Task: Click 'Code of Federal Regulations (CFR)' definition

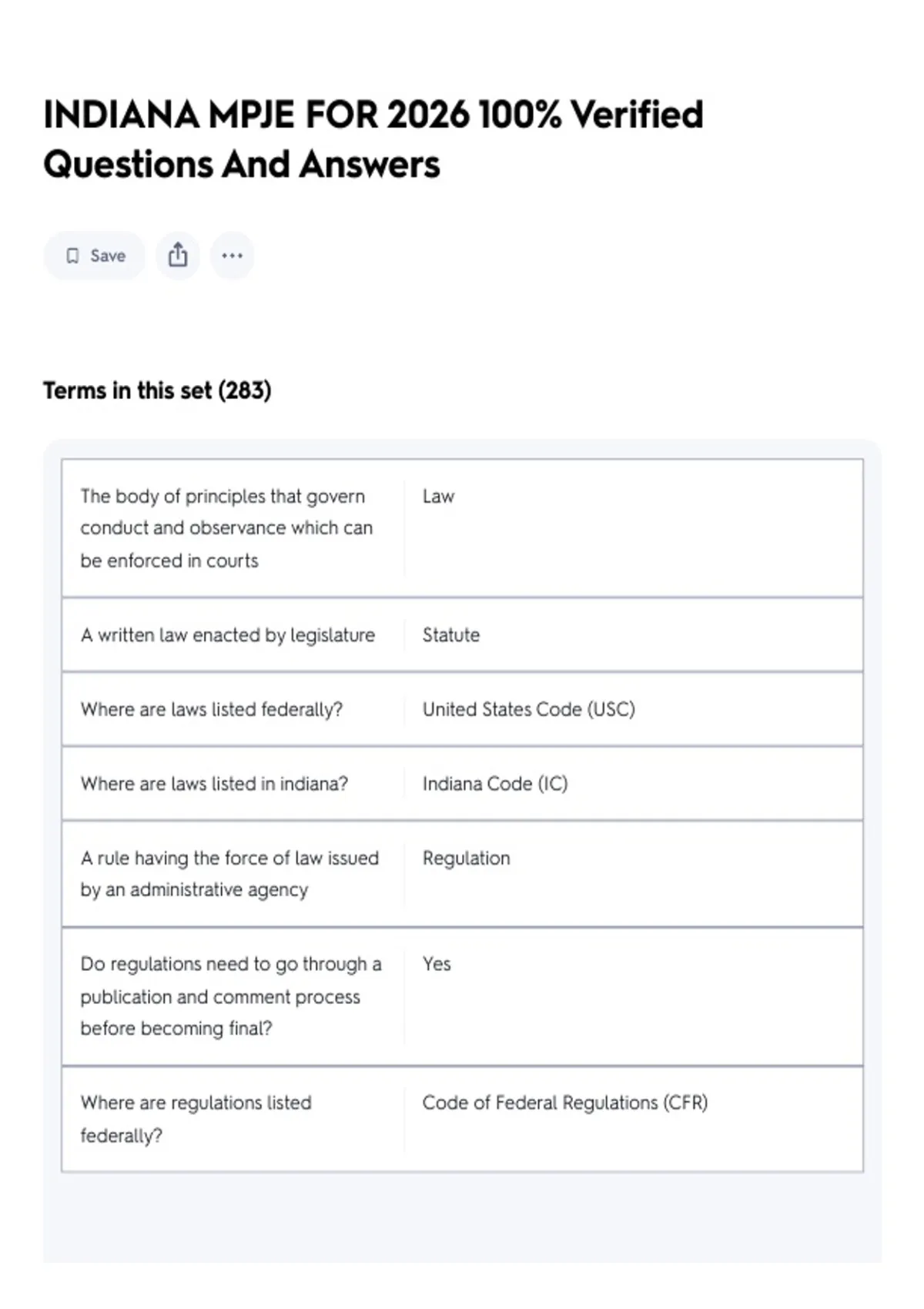Action: coord(564,1103)
